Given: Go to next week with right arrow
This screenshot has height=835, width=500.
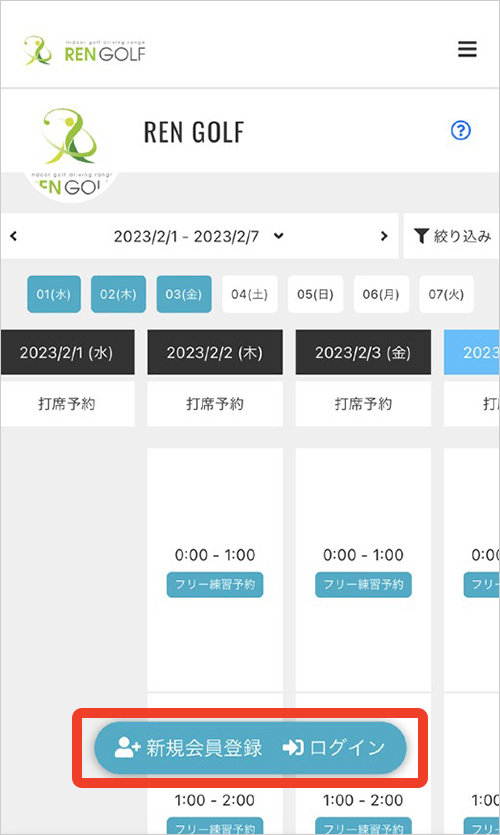Looking at the screenshot, I should pyautogui.click(x=384, y=236).
